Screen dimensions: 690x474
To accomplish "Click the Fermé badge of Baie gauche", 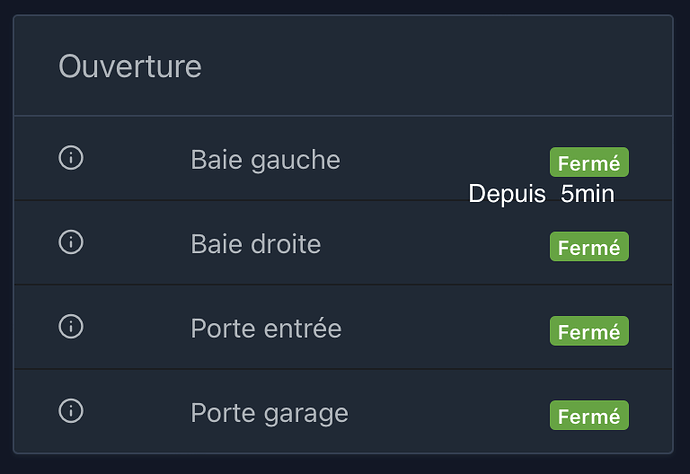I will 589,162.
